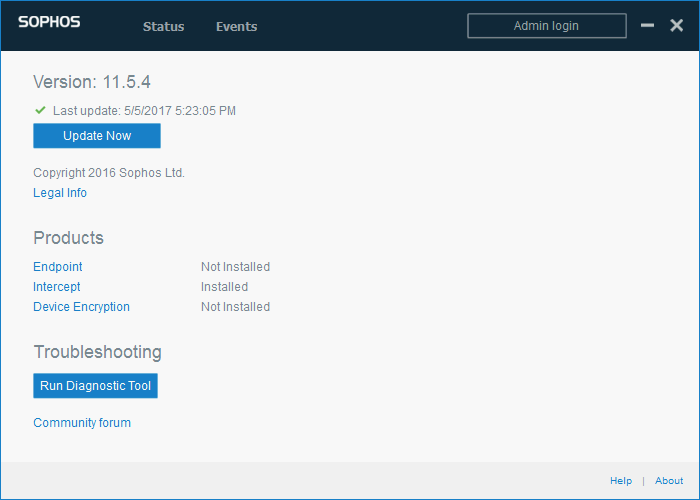Select the Products heading
Image resolution: width=700 pixels, height=500 pixels.
[68, 238]
